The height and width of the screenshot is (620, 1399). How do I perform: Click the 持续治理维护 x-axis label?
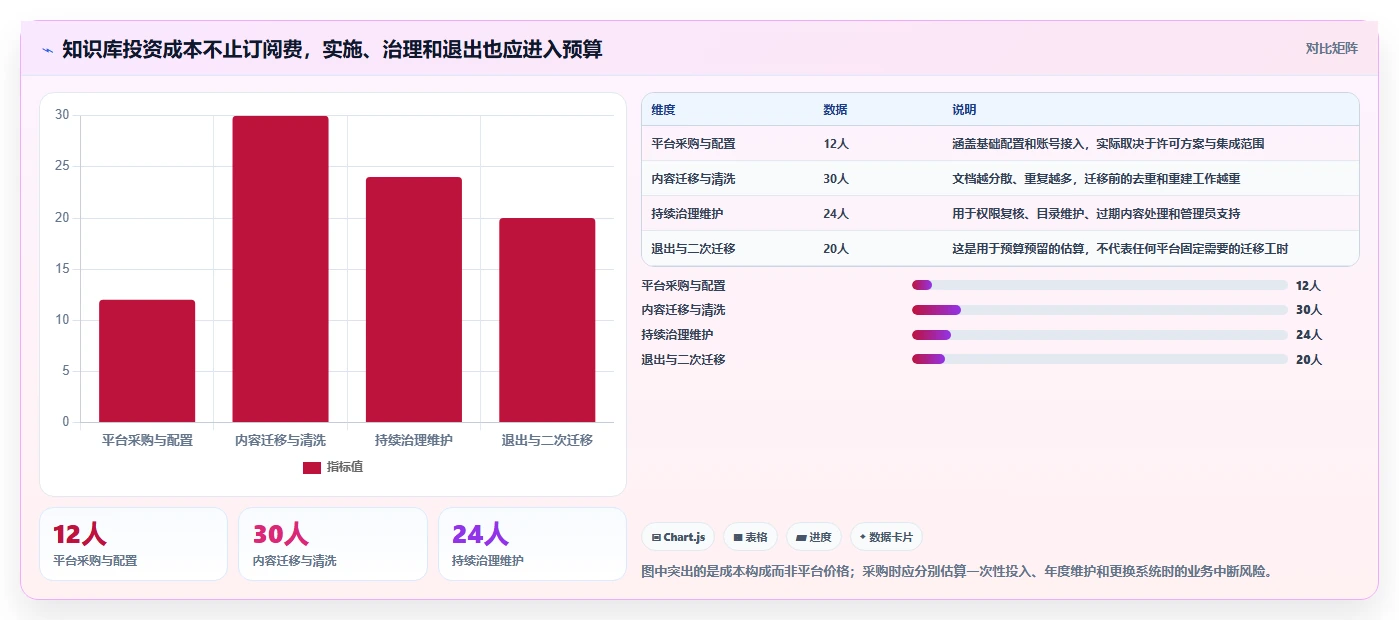tap(414, 440)
